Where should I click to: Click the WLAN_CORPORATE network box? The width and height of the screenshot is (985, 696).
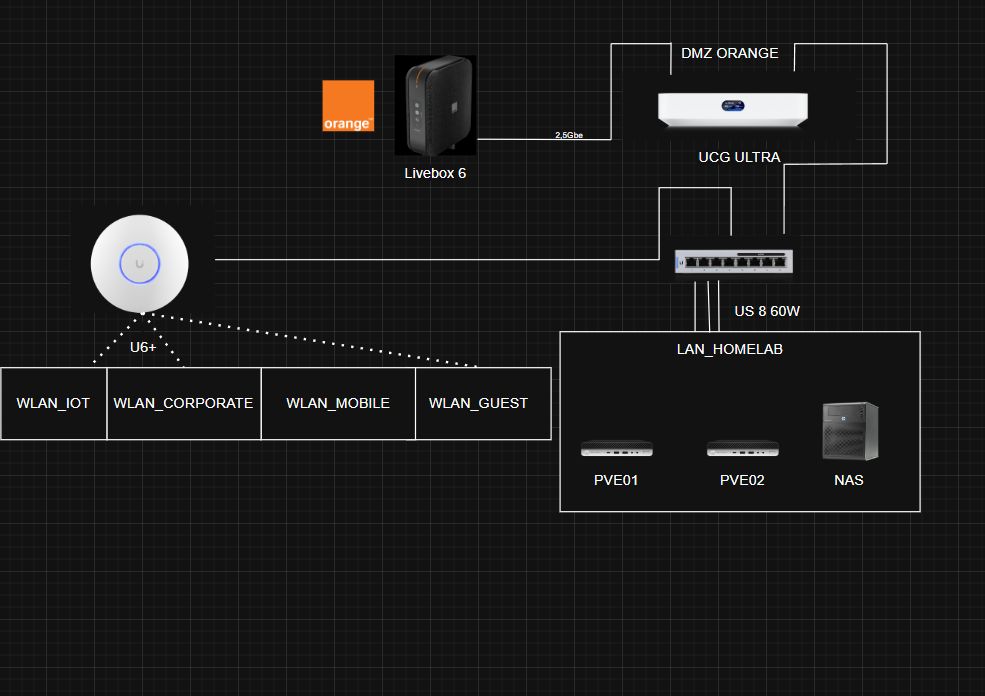click(x=184, y=403)
